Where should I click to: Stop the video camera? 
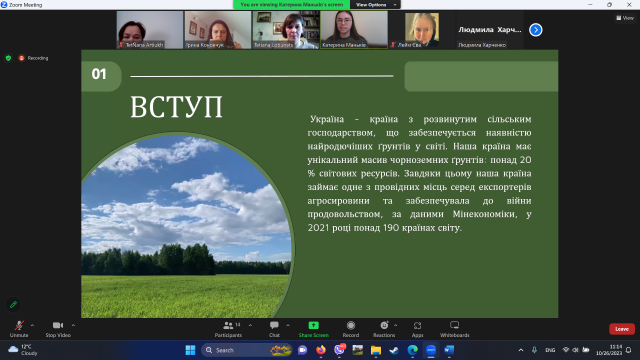[58, 329]
